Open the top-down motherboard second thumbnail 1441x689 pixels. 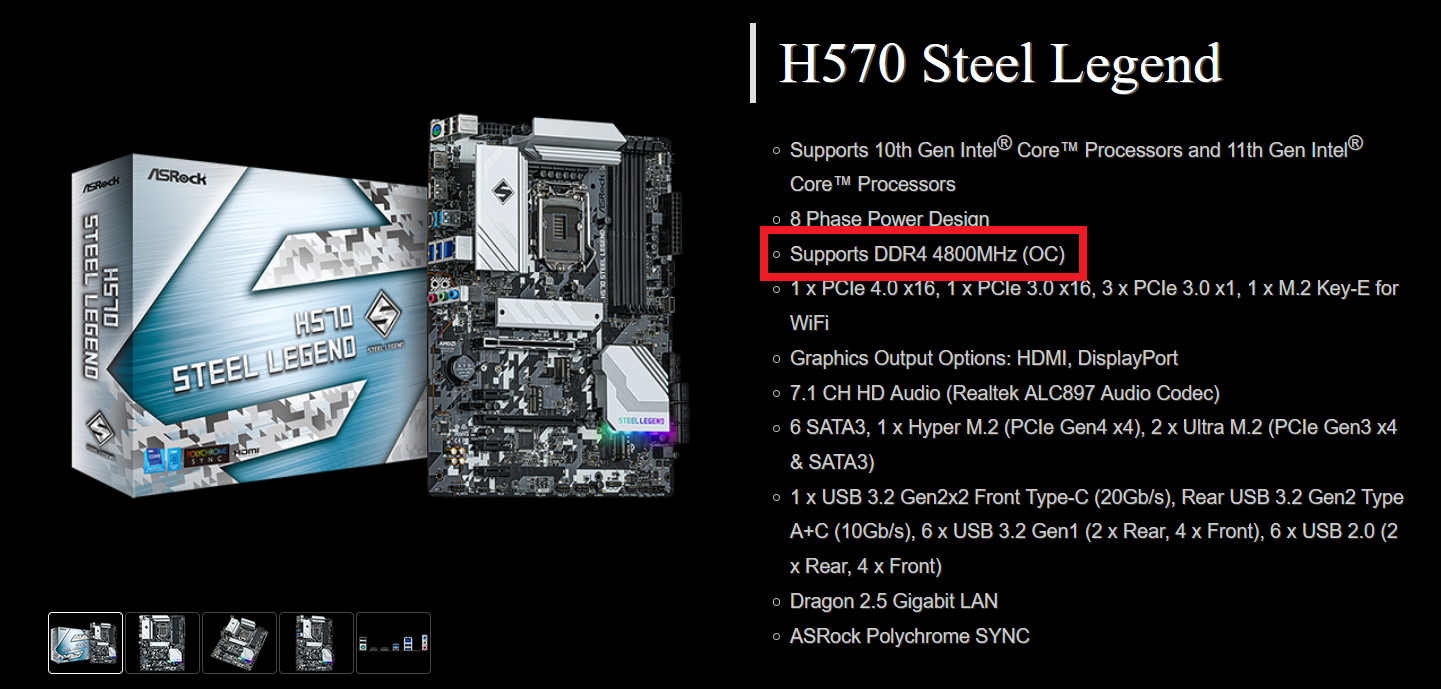point(163,643)
